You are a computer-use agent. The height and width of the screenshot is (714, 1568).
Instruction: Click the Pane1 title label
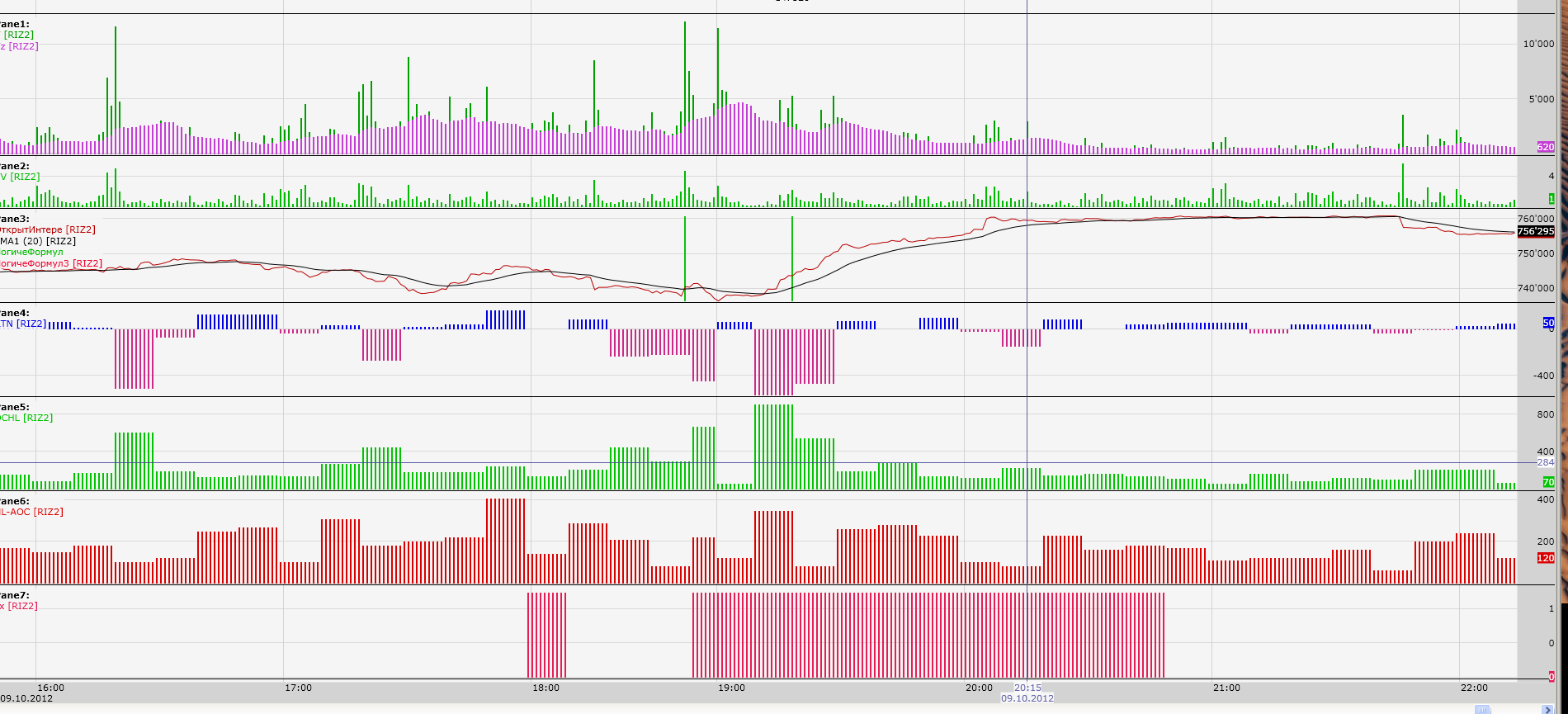[15, 24]
